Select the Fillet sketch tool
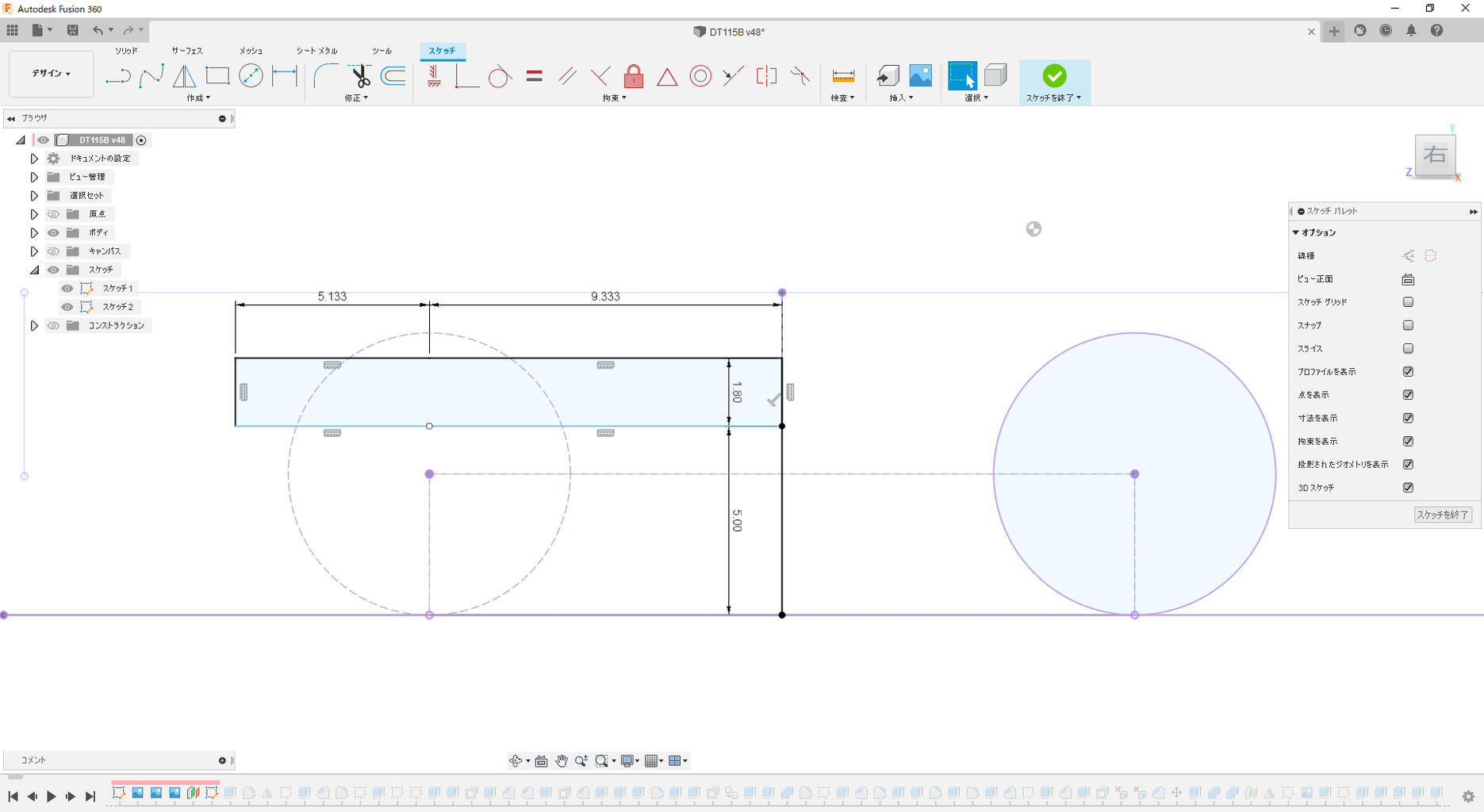1484x812 pixels. pyautogui.click(x=325, y=76)
